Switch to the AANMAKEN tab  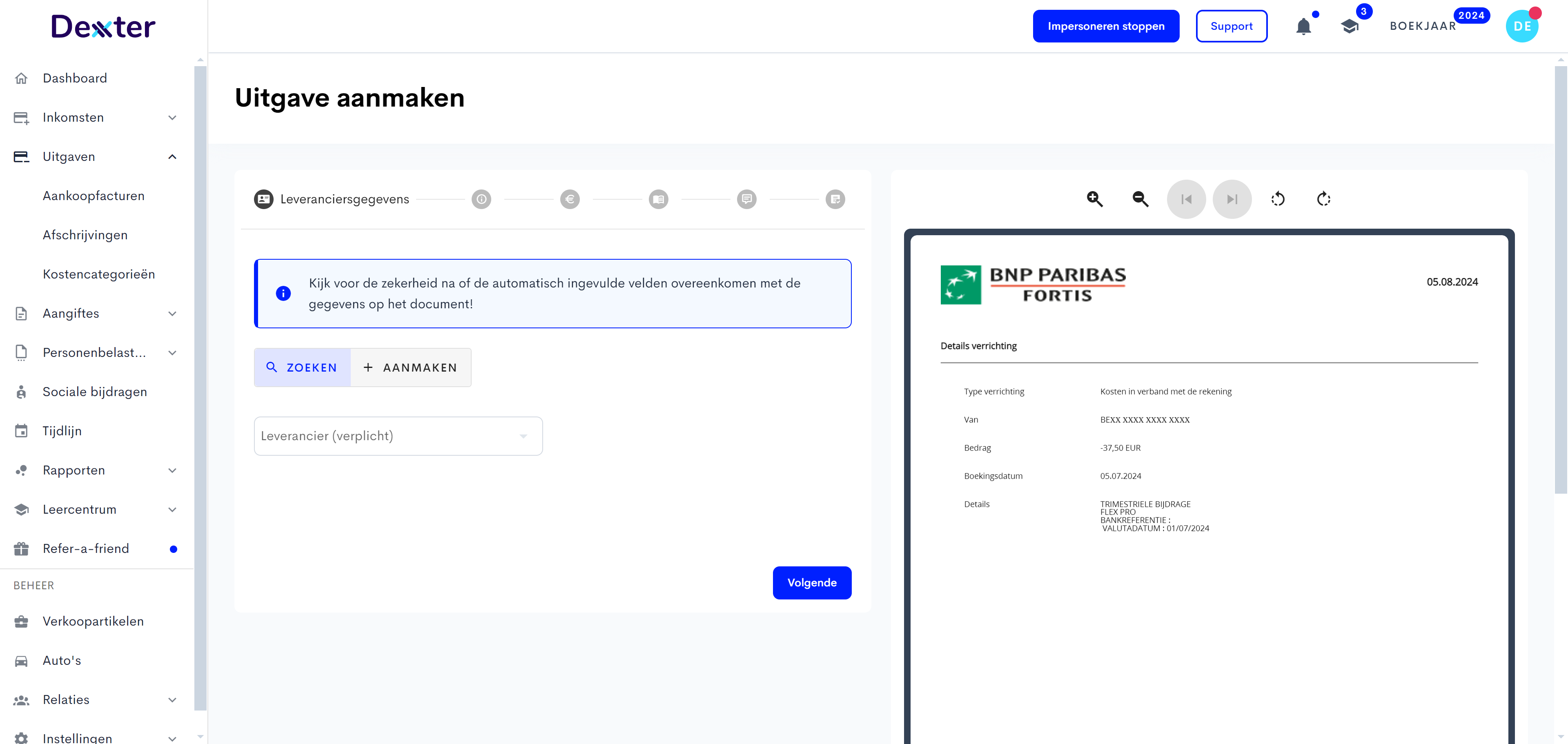tap(411, 368)
